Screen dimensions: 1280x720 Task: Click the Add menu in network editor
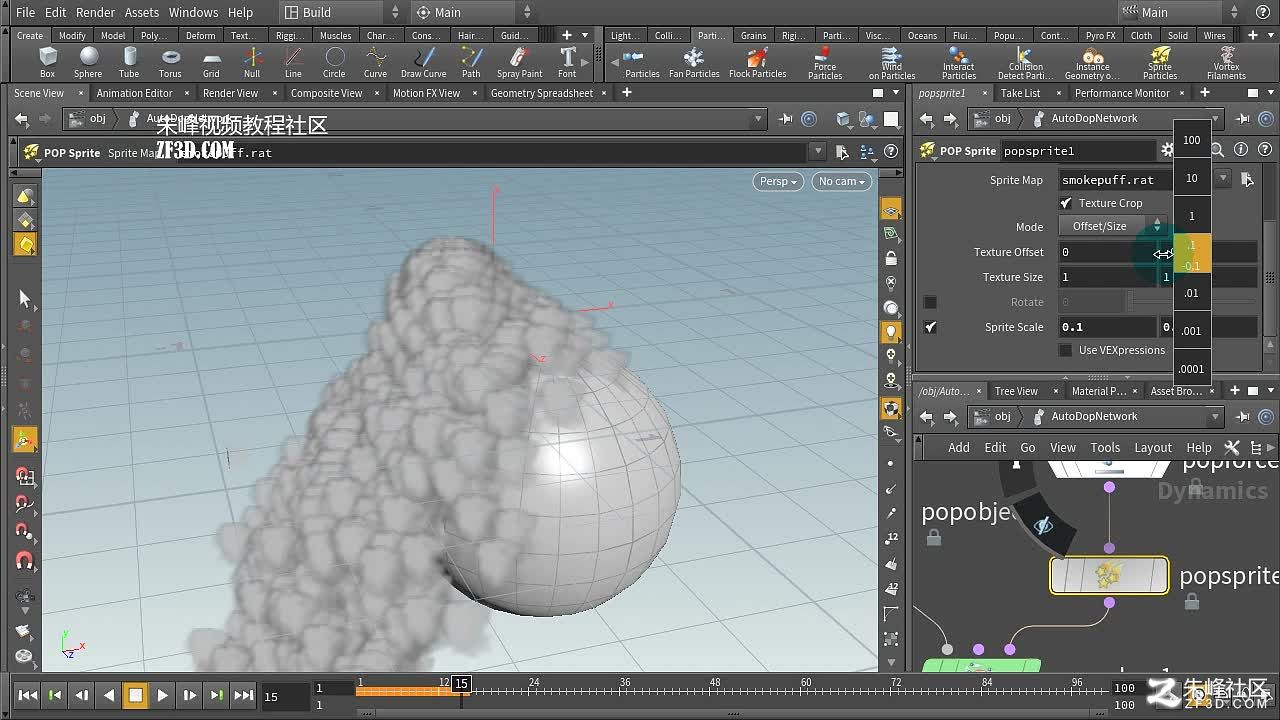pos(959,447)
